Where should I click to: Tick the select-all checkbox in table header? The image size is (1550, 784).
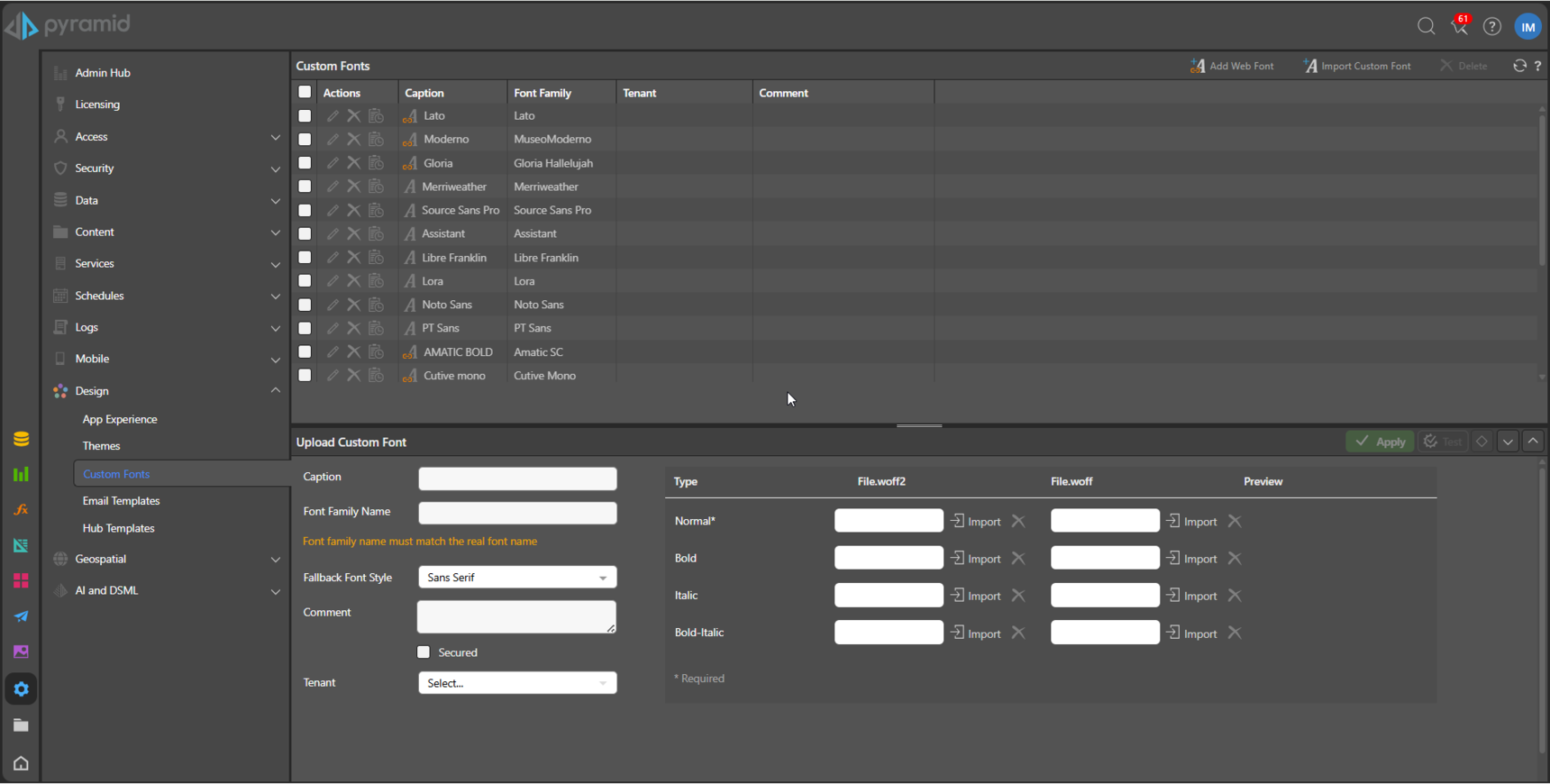coord(305,92)
